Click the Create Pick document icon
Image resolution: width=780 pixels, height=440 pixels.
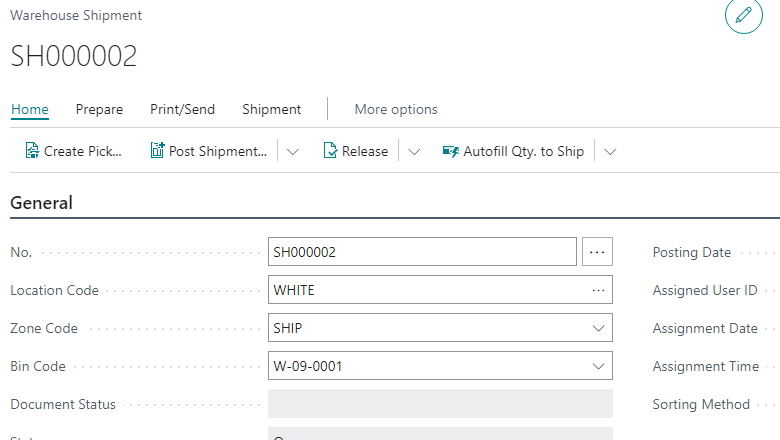32,151
